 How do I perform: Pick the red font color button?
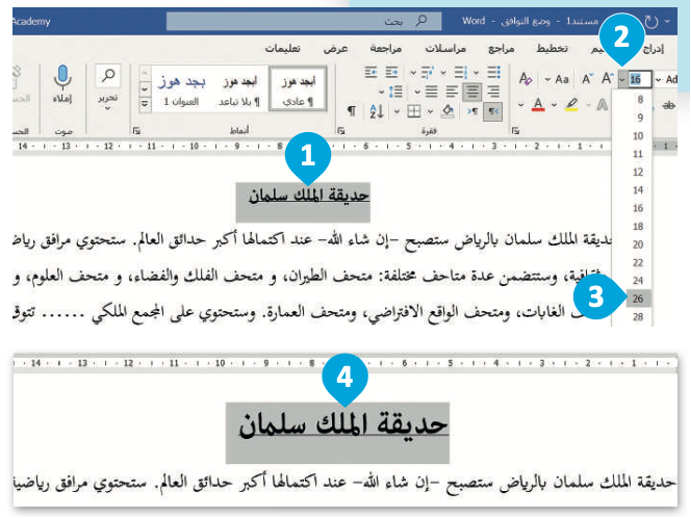point(538,105)
